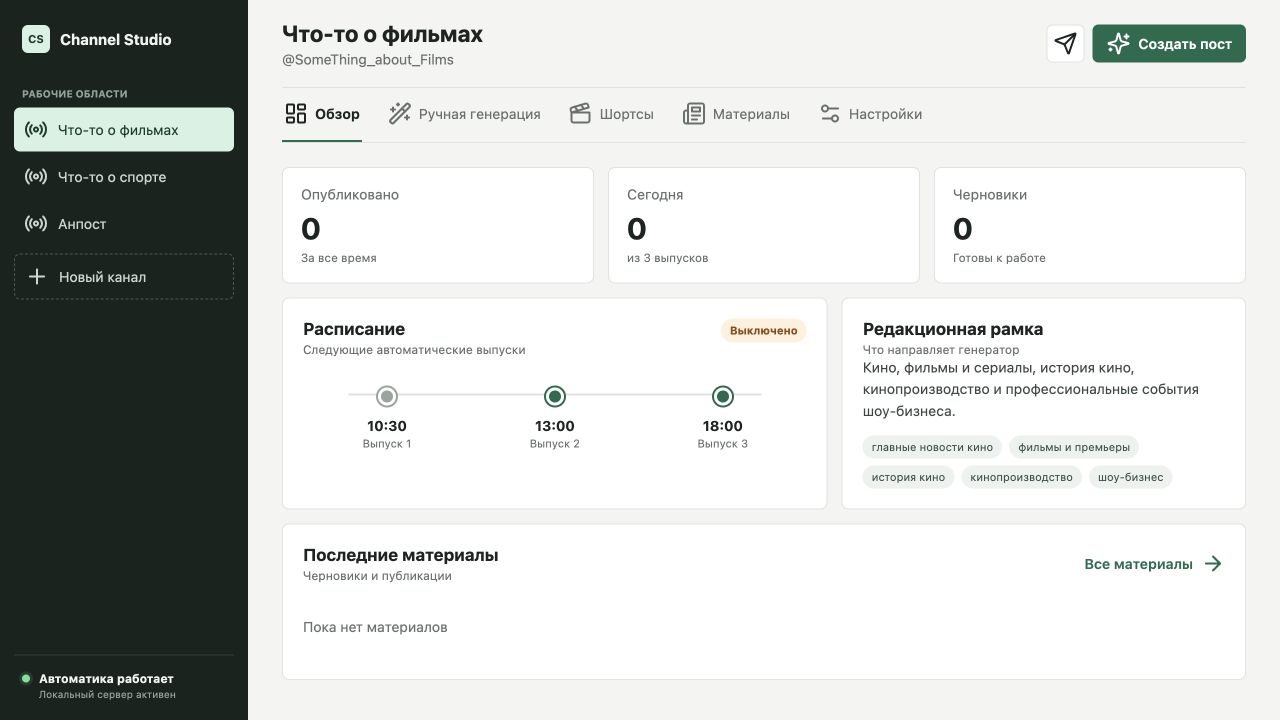Image resolution: width=1280 pixels, height=720 pixels.
Task: Click the sparkle icon on Создать пост
Action: click(1118, 44)
